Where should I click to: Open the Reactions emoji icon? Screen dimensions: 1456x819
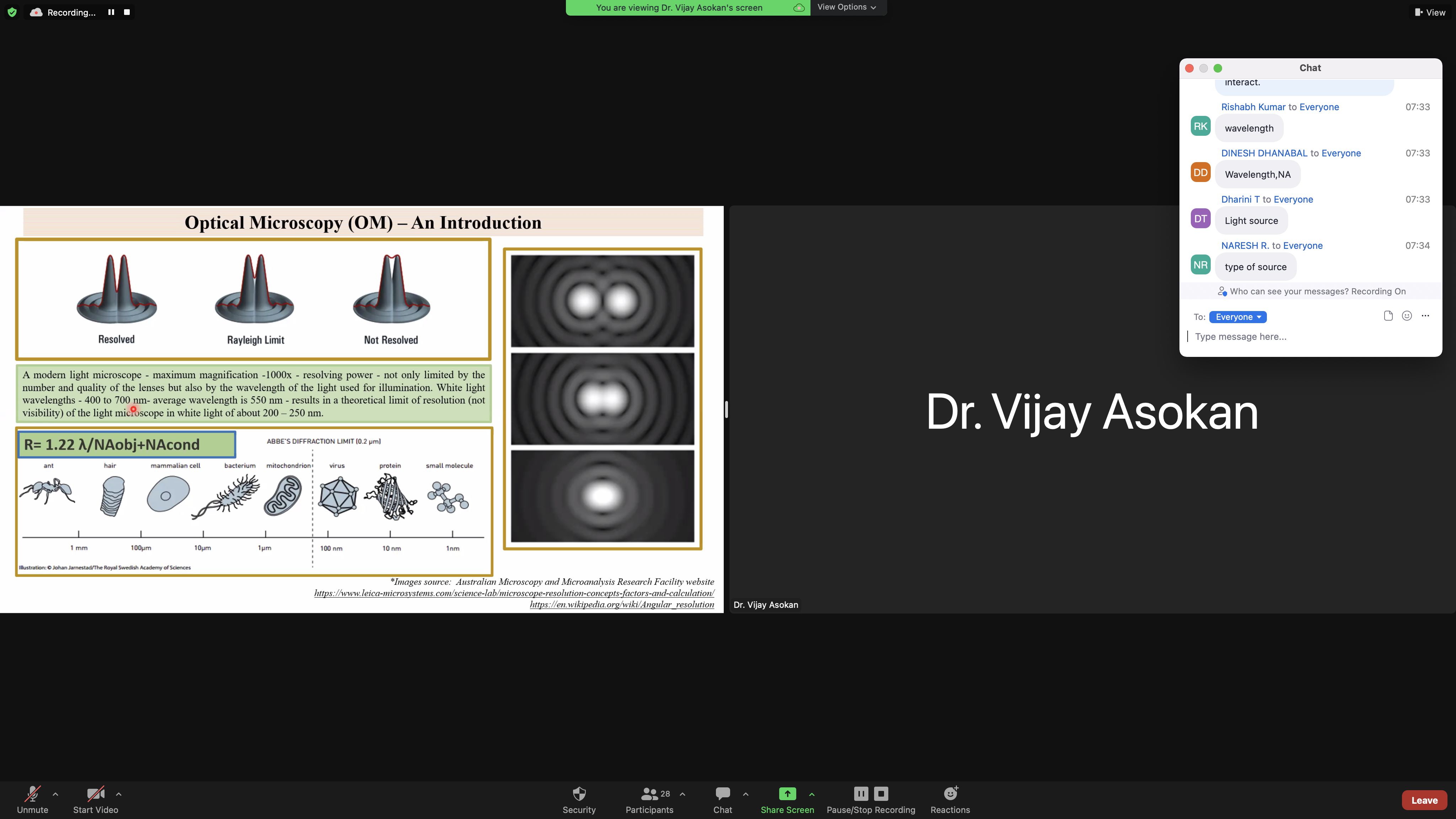click(950, 793)
